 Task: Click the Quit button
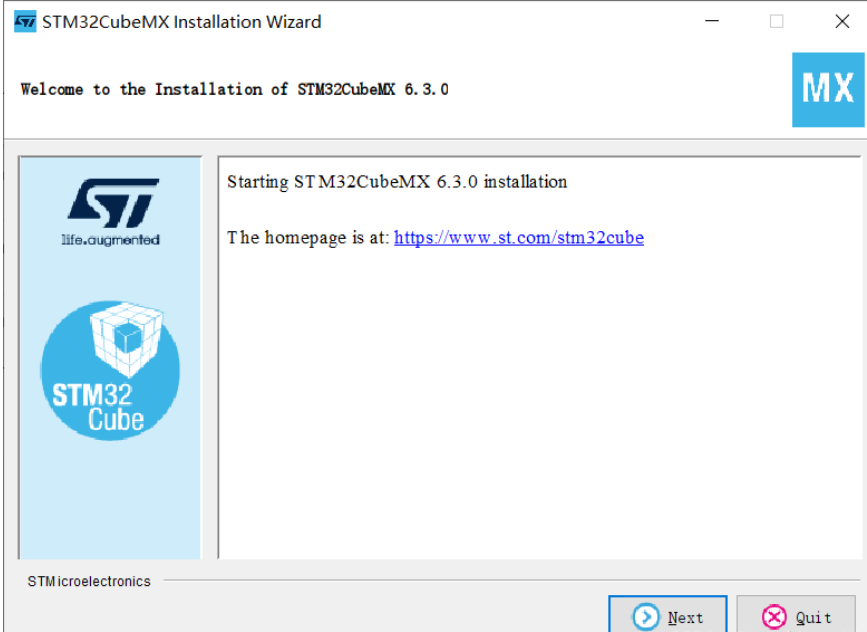coord(796,615)
